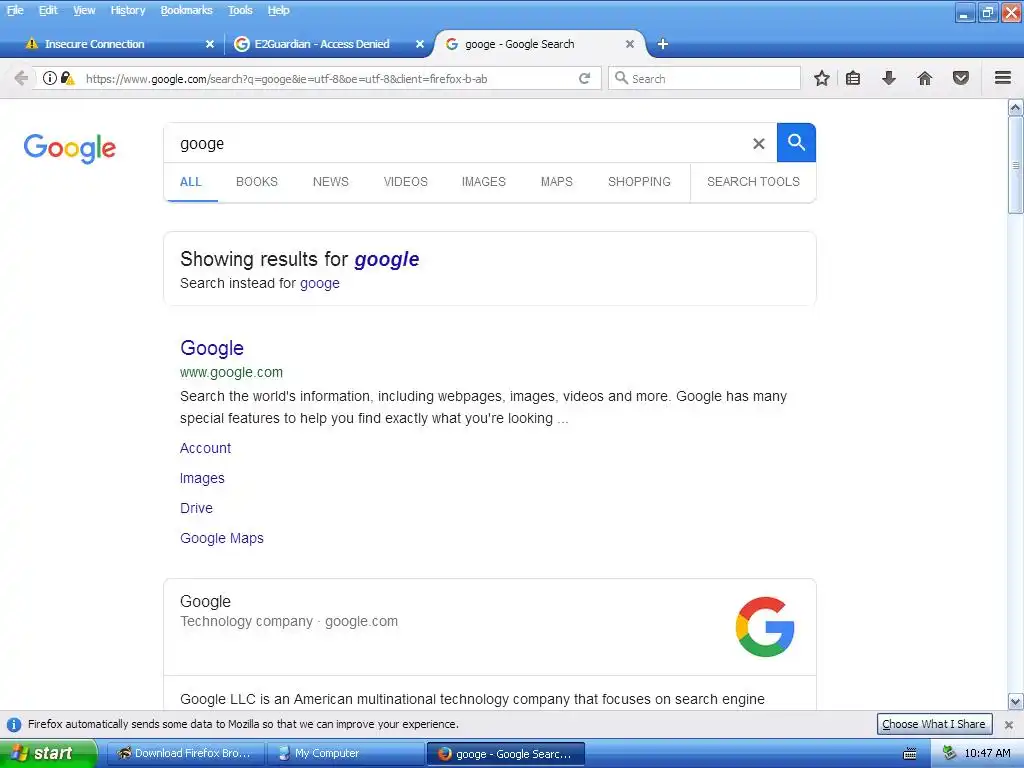
Task: Go back with the browser back arrow
Action: (21, 78)
